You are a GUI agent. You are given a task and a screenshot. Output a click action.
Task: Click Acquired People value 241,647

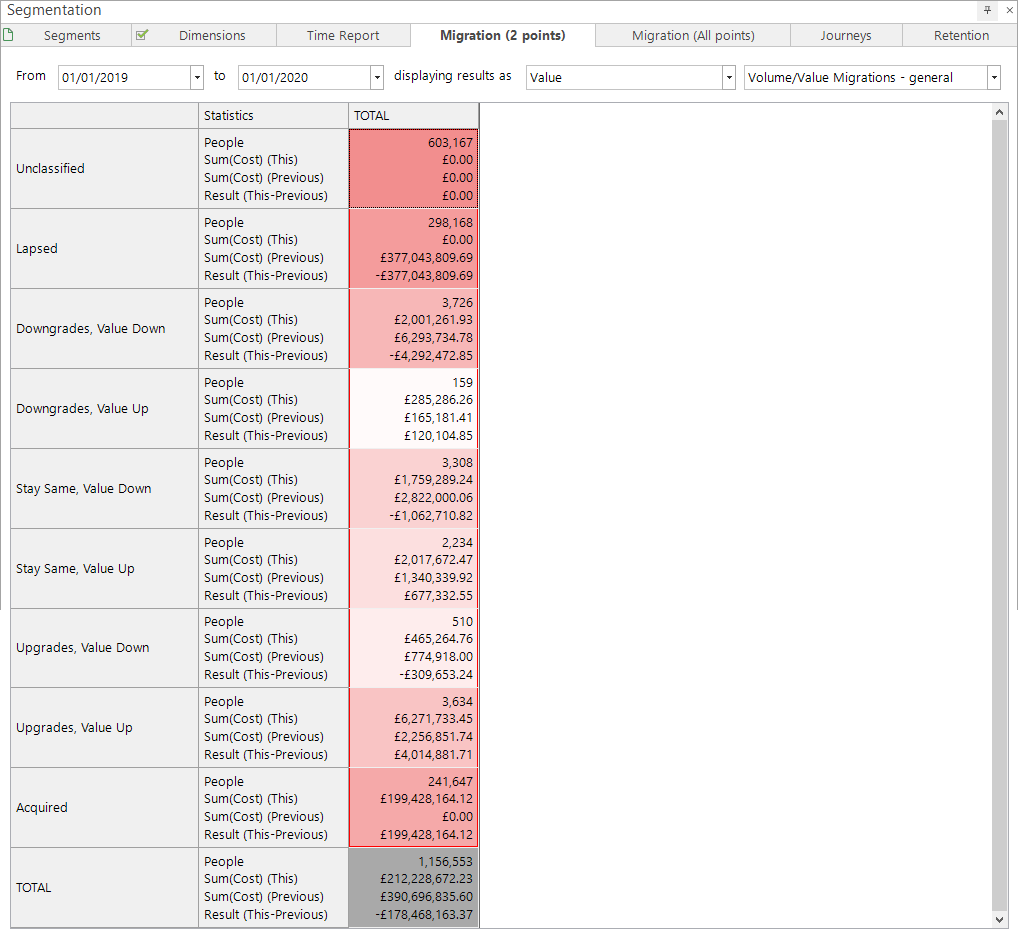tap(450, 781)
